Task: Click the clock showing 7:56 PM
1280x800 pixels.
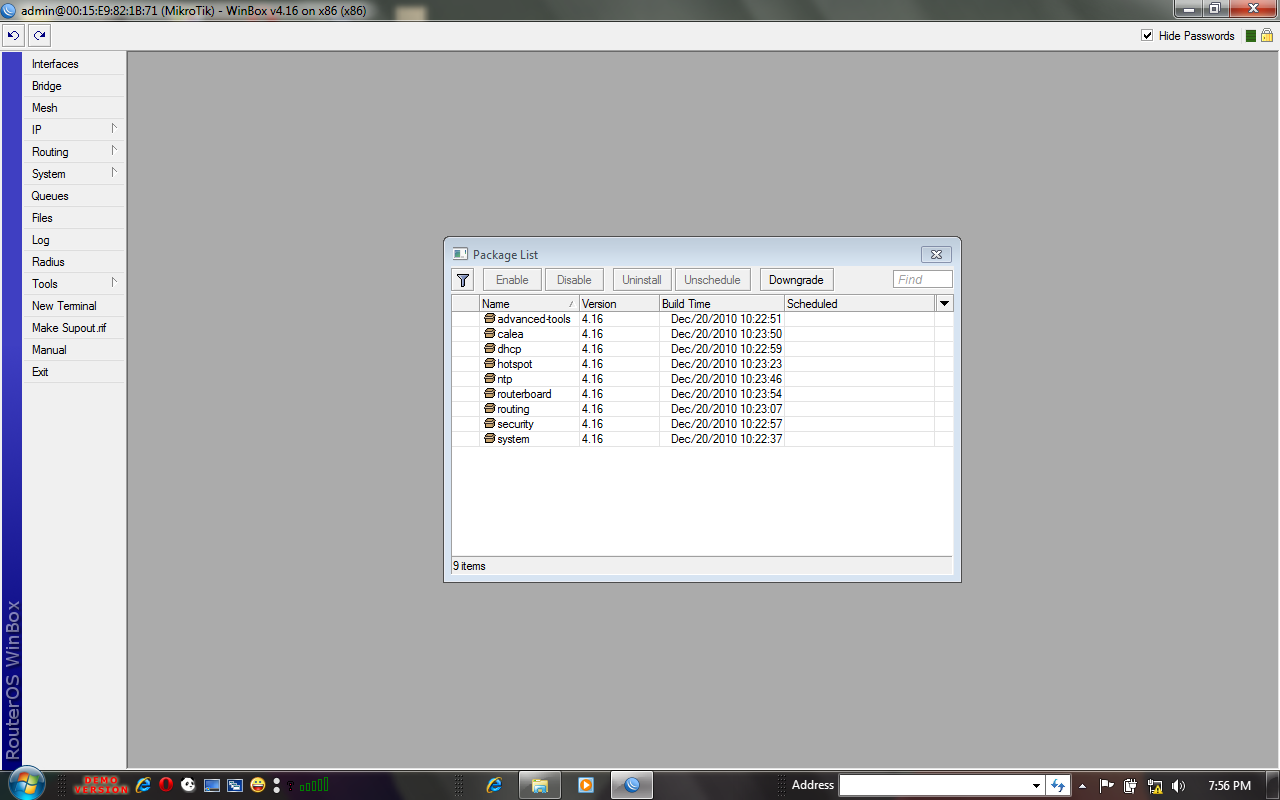Action: click(1229, 786)
